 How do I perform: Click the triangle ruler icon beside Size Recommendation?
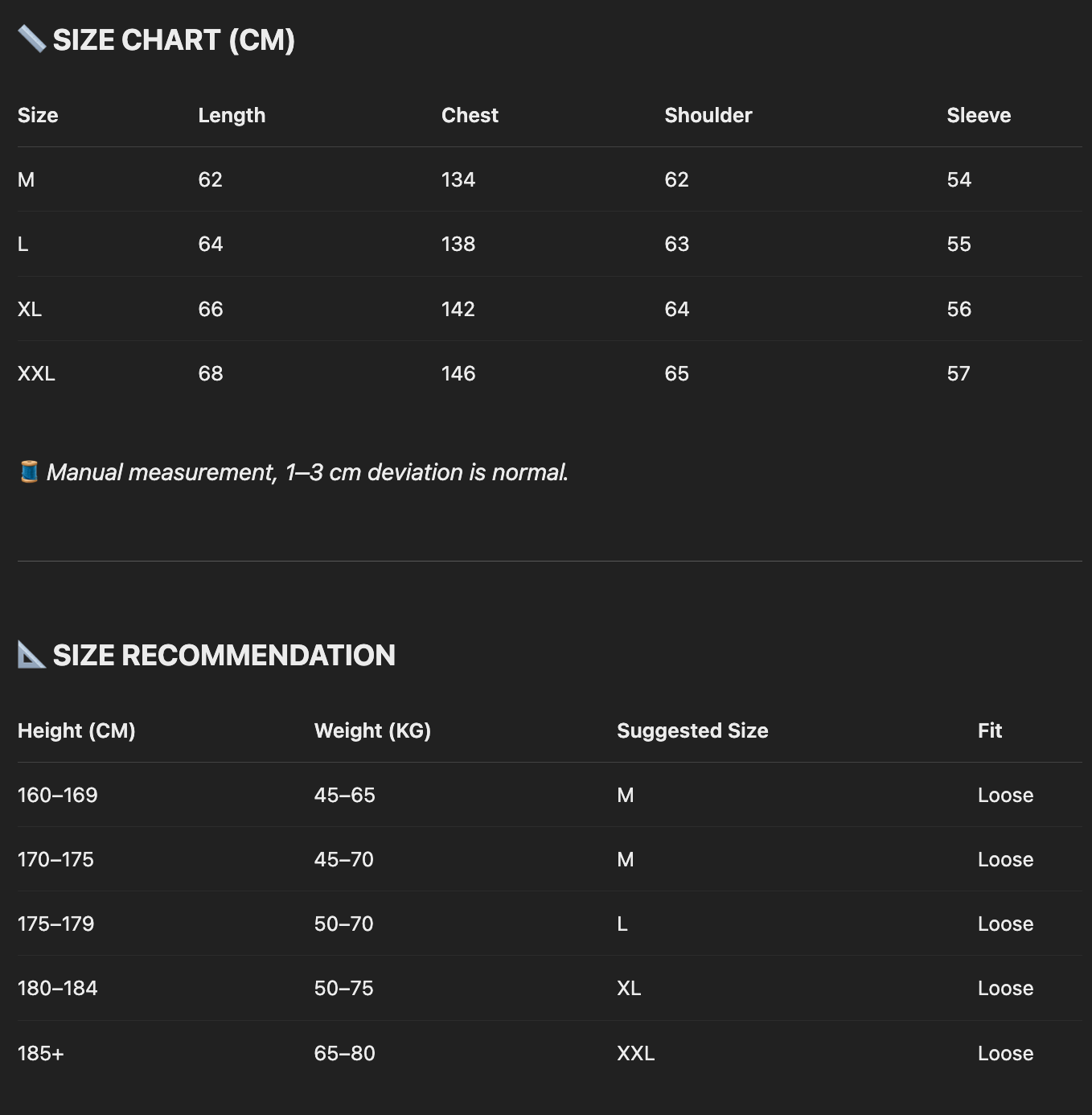point(31,655)
